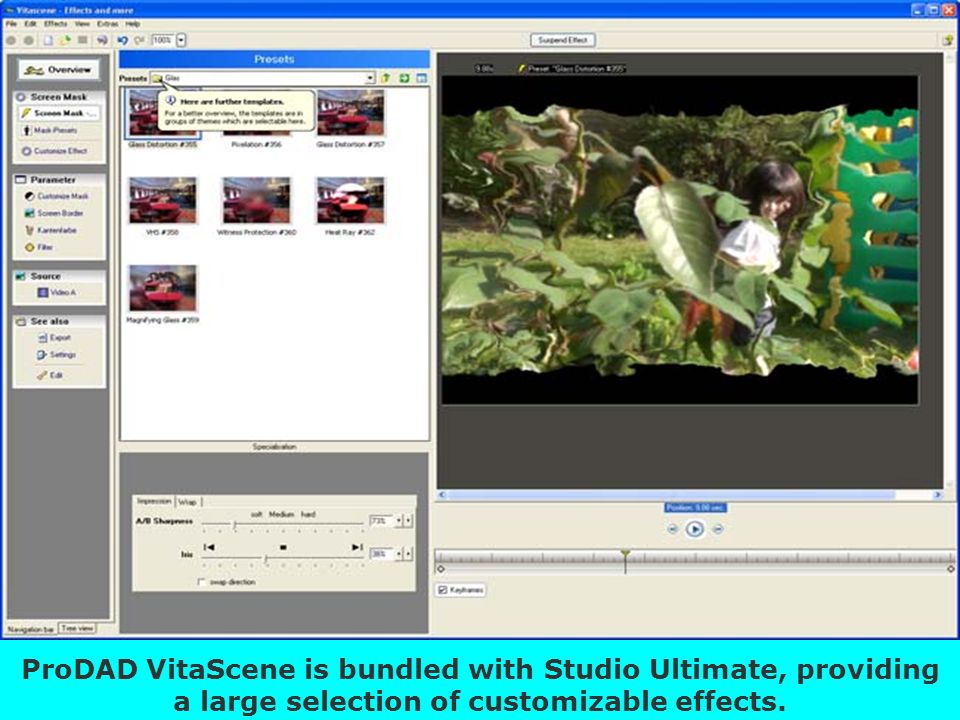Click the Overview button
The width and height of the screenshot is (960, 720).
tap(58, 70)
